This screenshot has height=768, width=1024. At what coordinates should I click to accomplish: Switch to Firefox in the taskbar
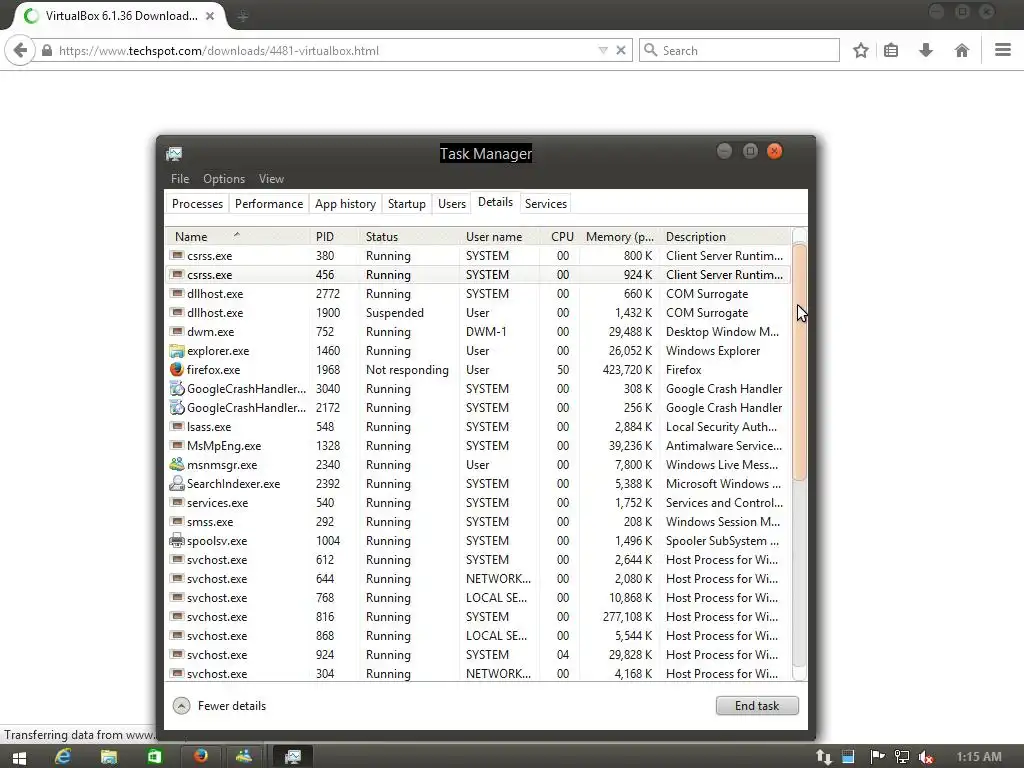click(200, 756)
